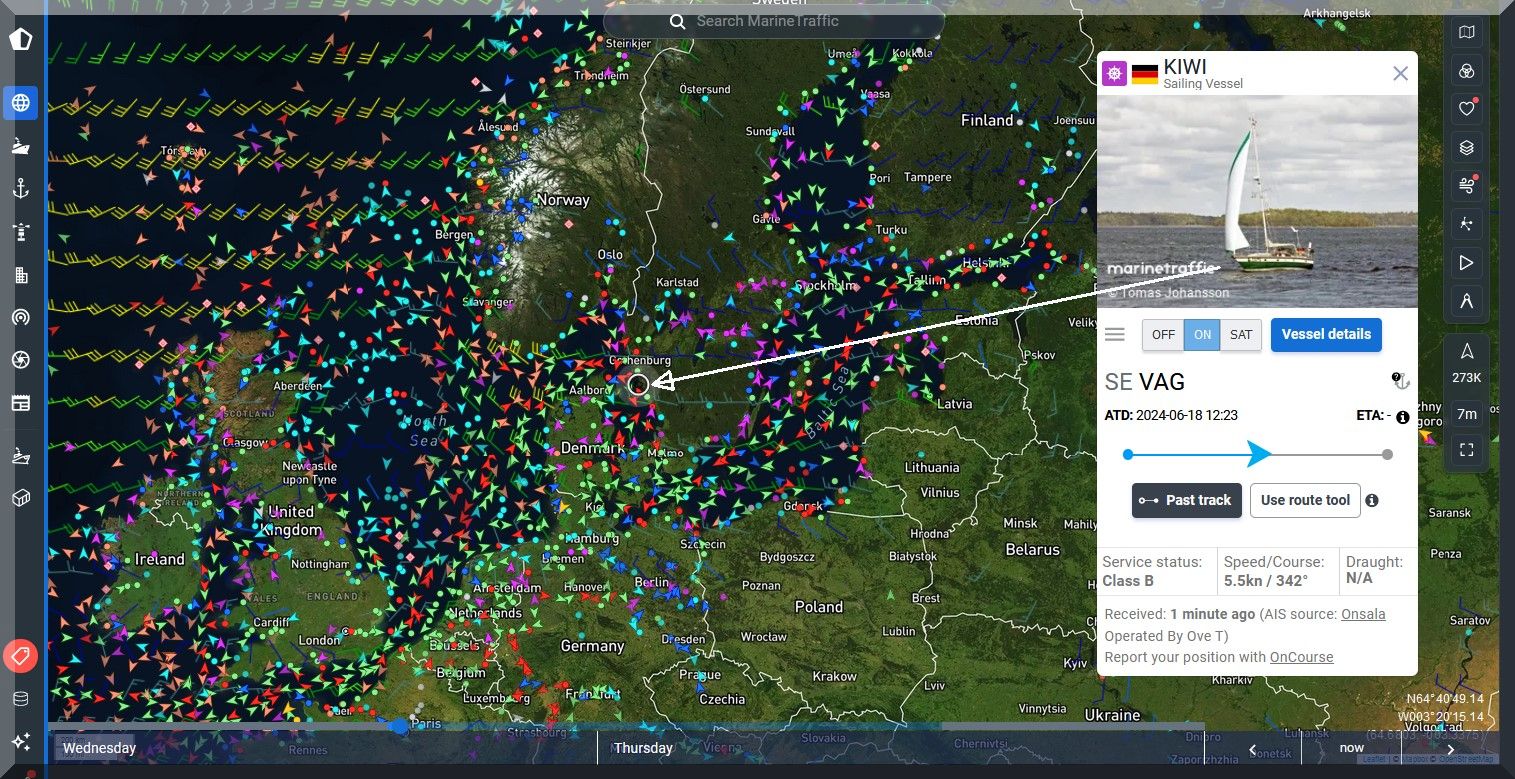Click the Past track button
The width and height of the screenshot is (1515, 779).
[1186, 500]
